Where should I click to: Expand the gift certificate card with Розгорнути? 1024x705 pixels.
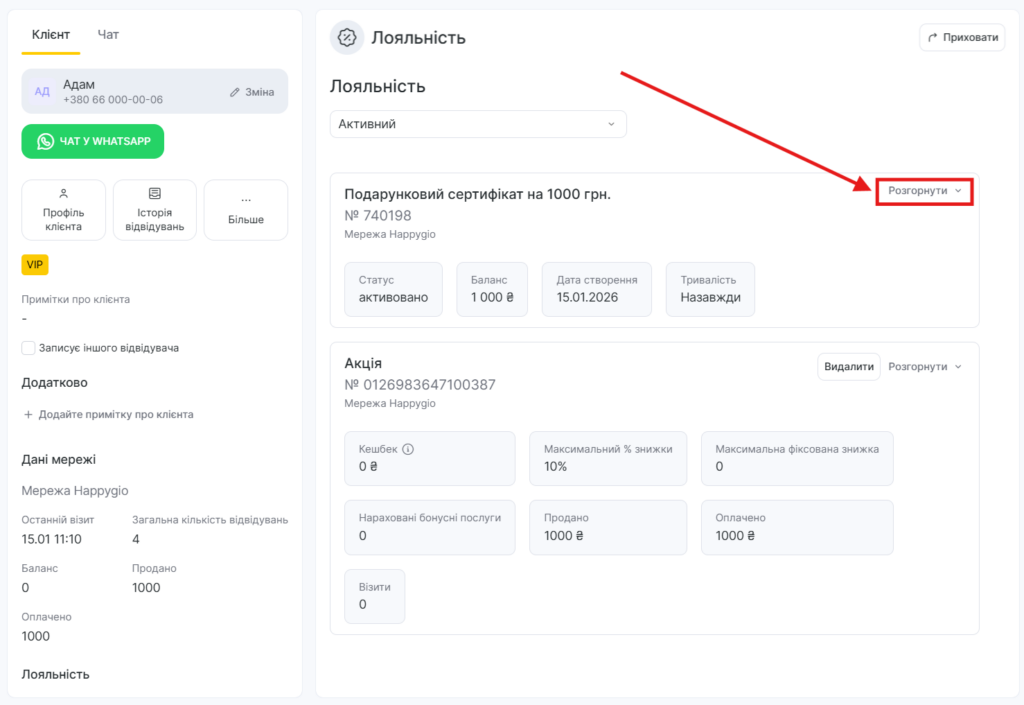924,190
